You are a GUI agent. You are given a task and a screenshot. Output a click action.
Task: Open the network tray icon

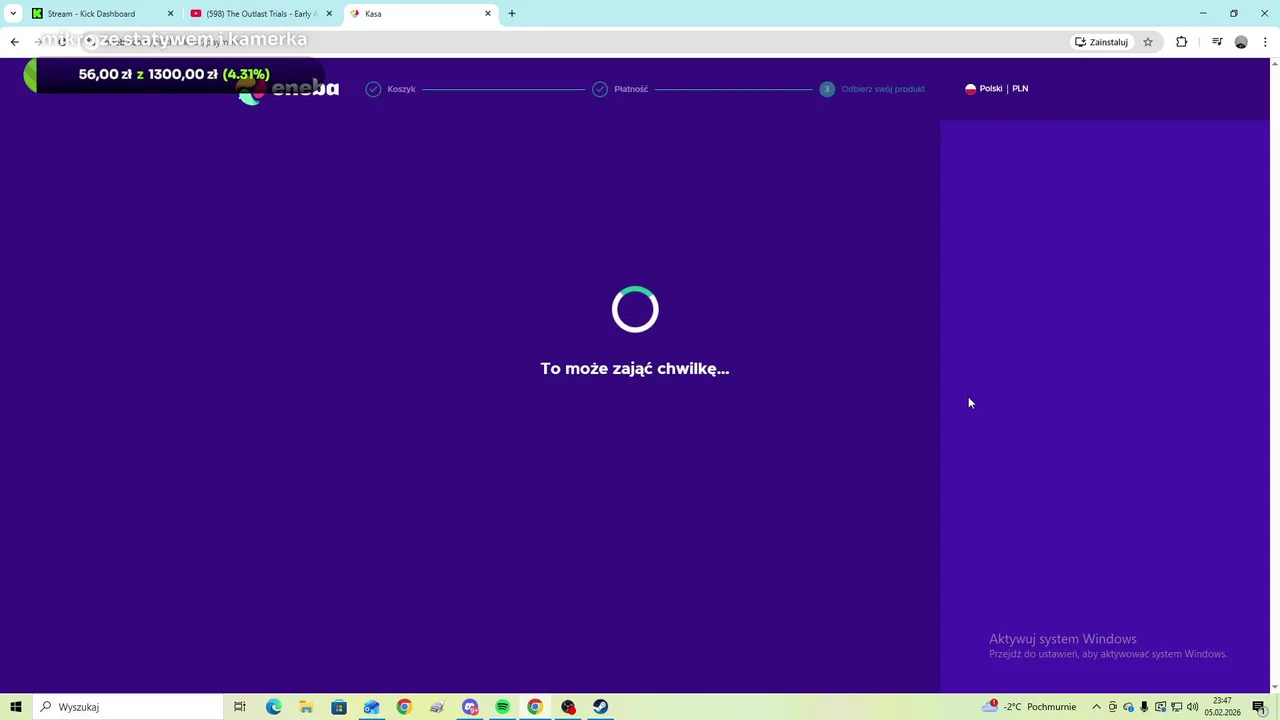(x=1176, y=707)
